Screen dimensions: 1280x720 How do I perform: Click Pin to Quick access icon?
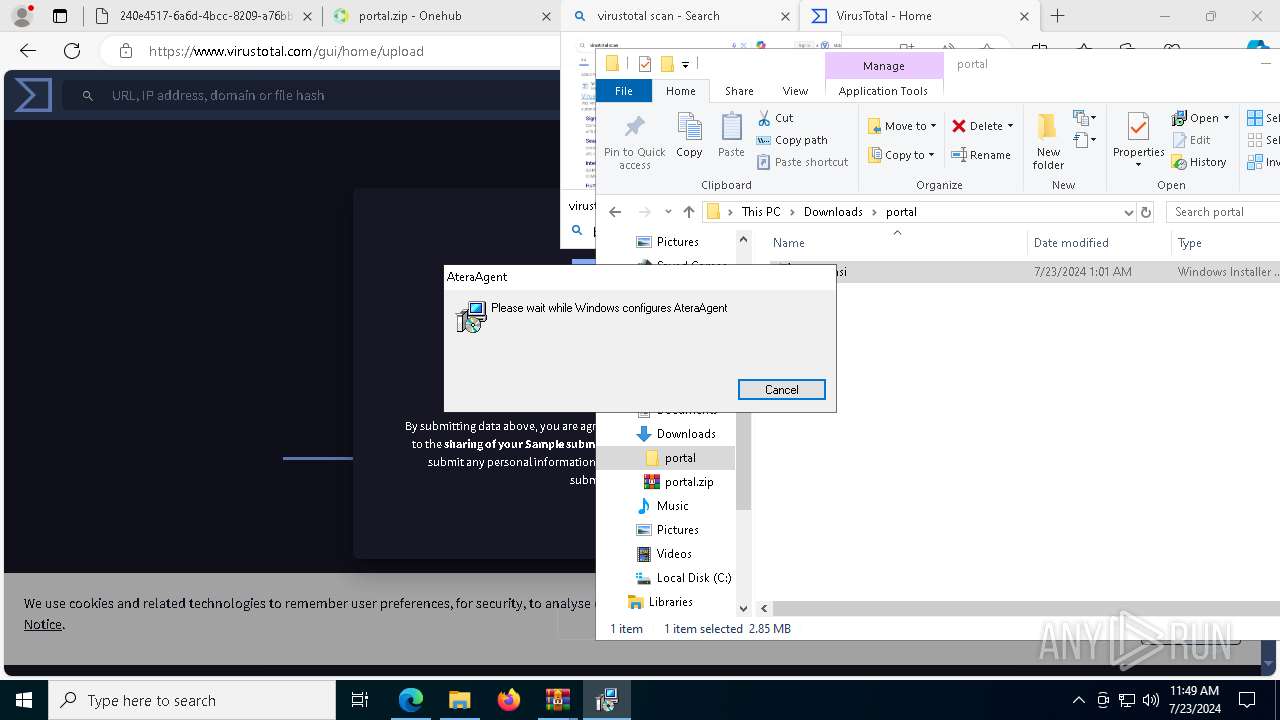click(x=634, y=141)
